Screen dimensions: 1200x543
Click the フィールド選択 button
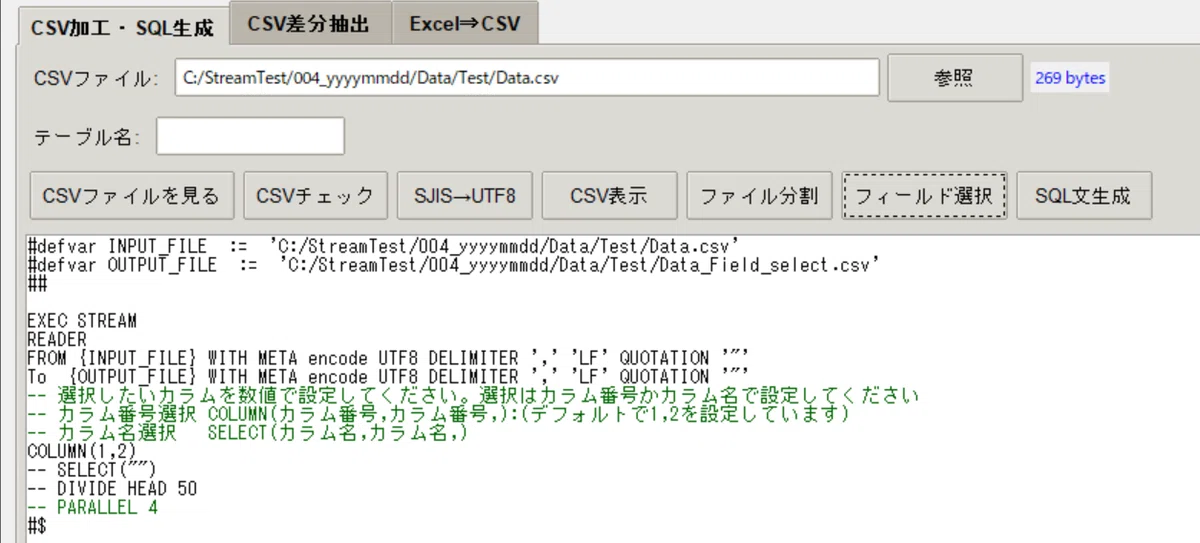pos(924,195)
